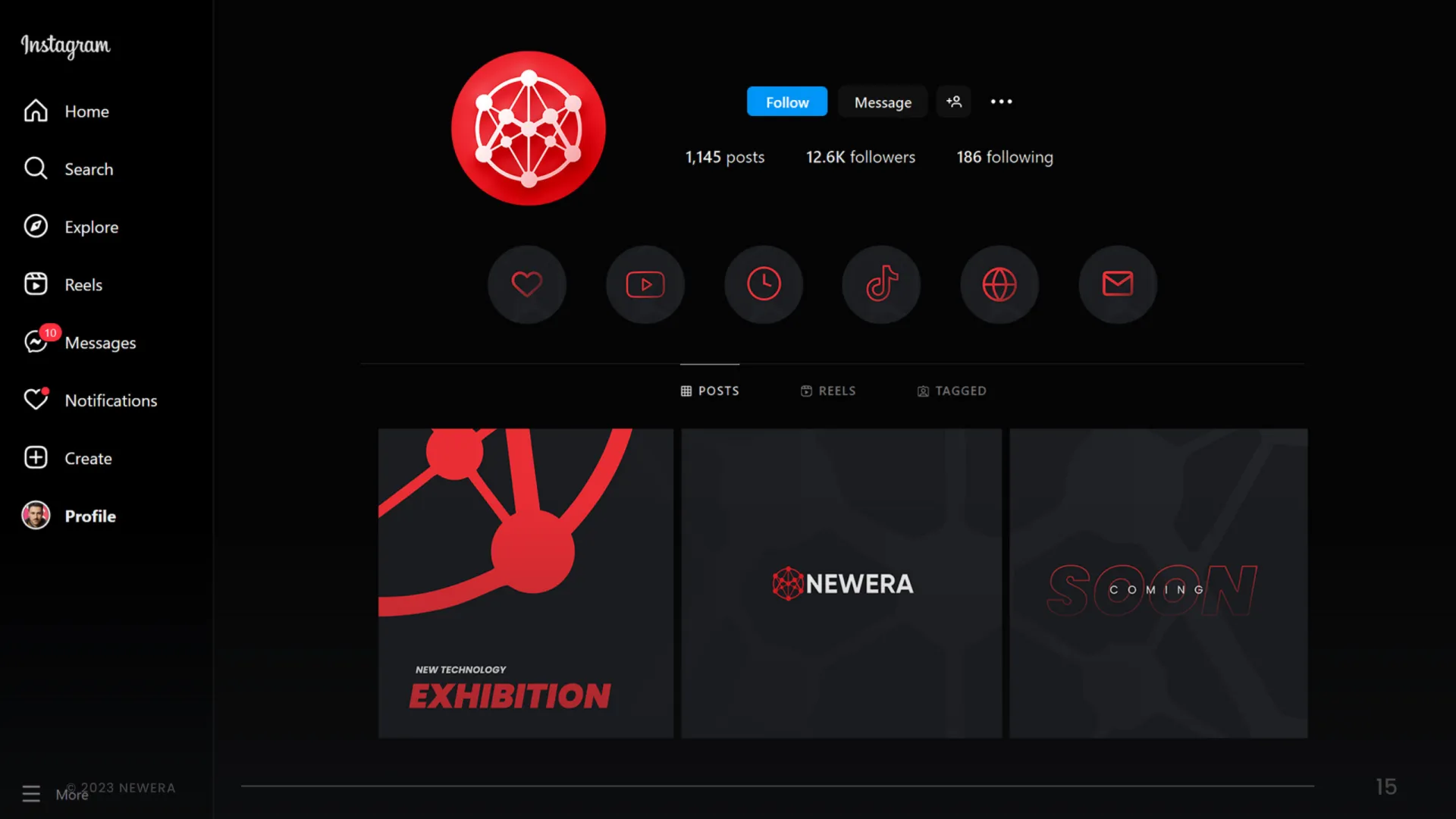Viewport: 1456px width, 819px height.
Task: Open the NEWERA logo post
Action: [x=841, y=583]
